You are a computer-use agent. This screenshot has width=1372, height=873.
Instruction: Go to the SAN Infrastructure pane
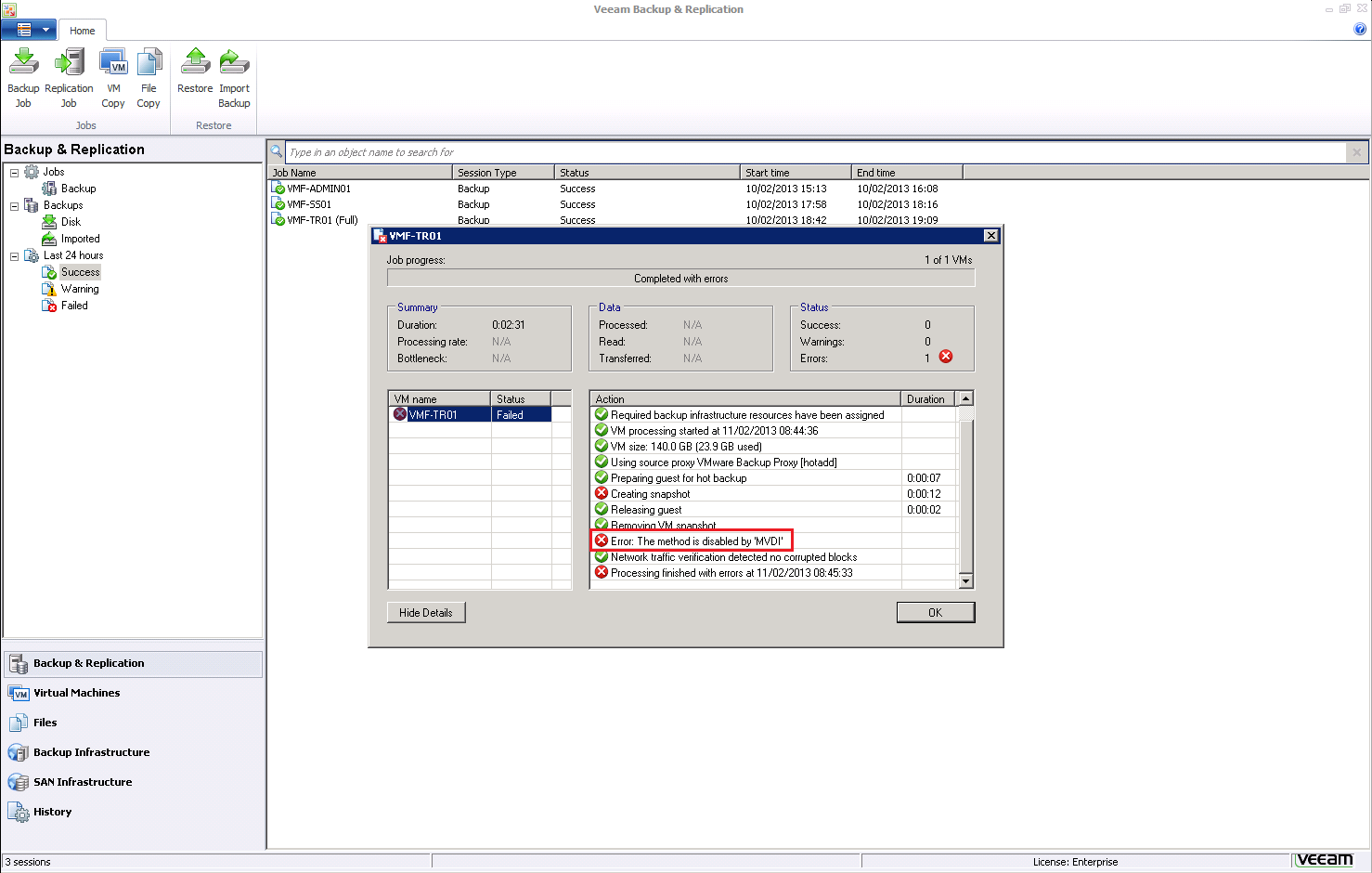click(x=83, y=782)
